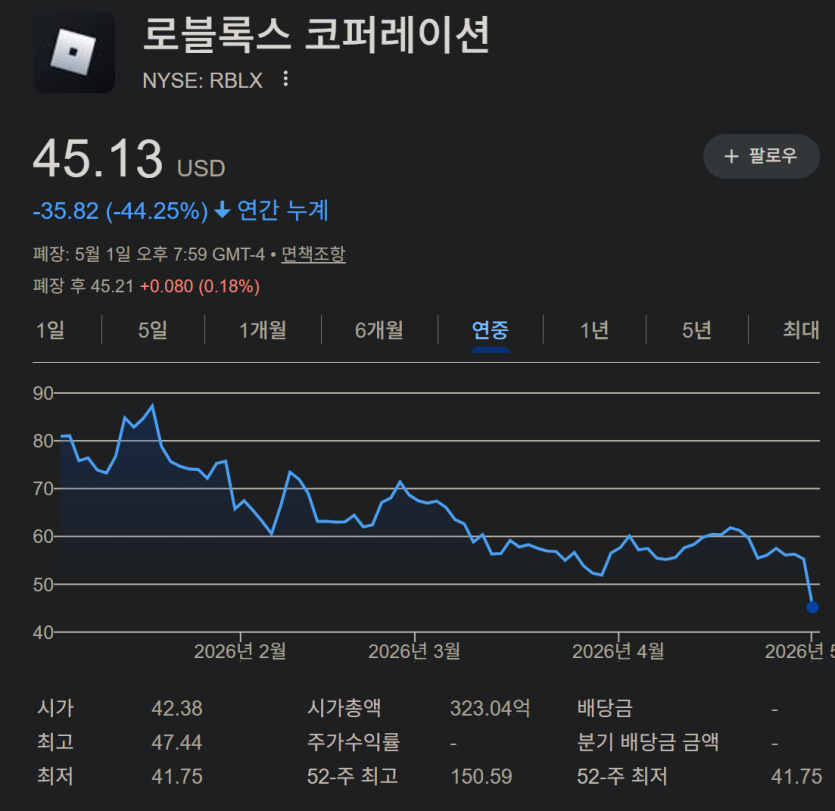Click the 배당금 label

point(604,709)
